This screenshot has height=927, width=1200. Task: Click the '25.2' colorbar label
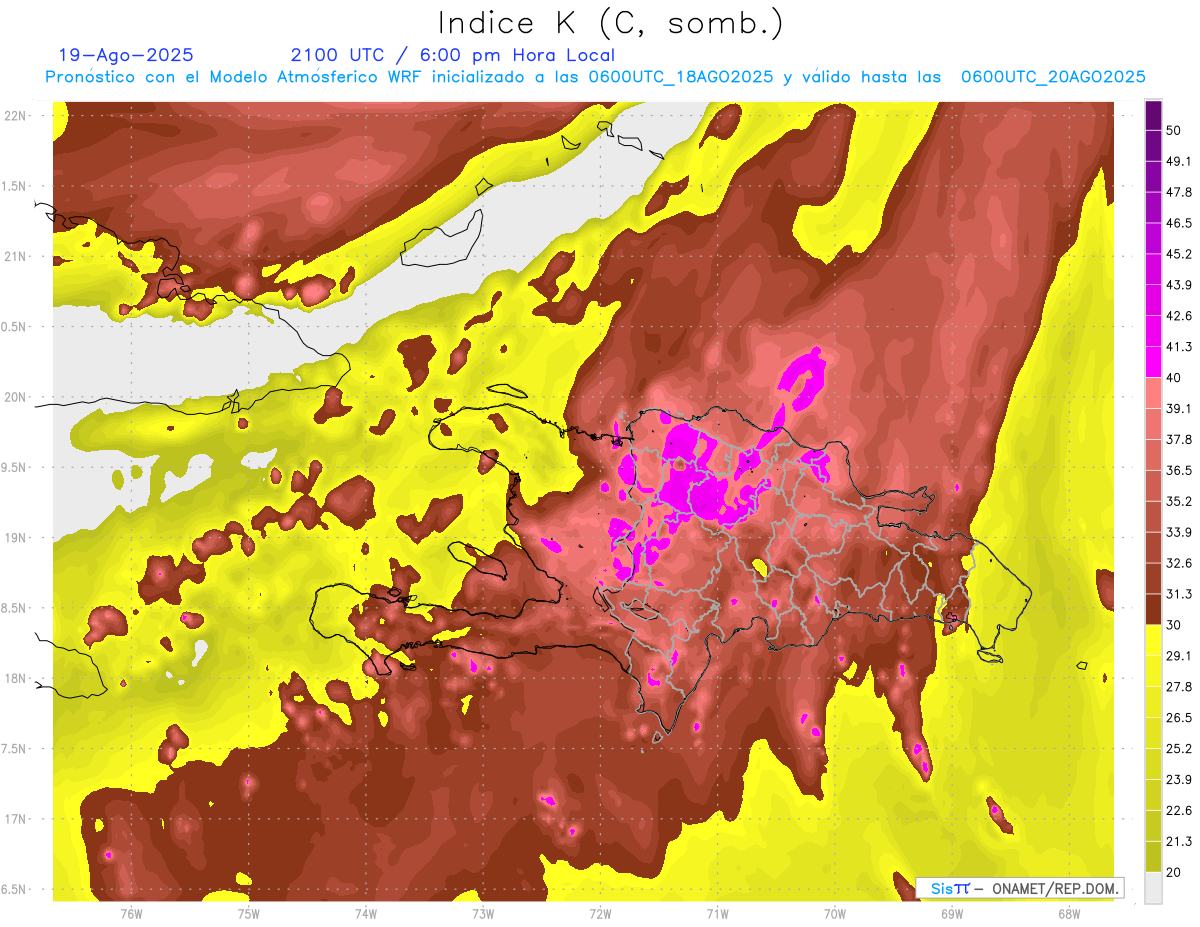click(x=1178, y=749)
